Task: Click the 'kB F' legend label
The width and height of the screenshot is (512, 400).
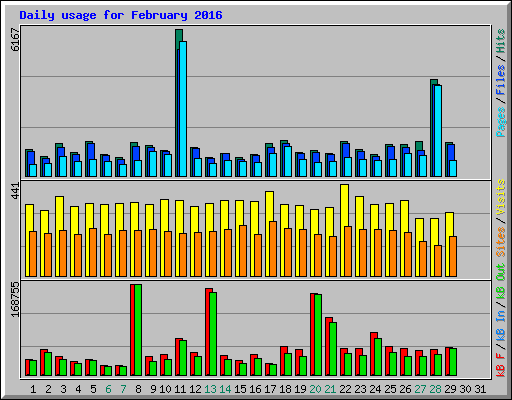Action: click(x=500, y=365)
